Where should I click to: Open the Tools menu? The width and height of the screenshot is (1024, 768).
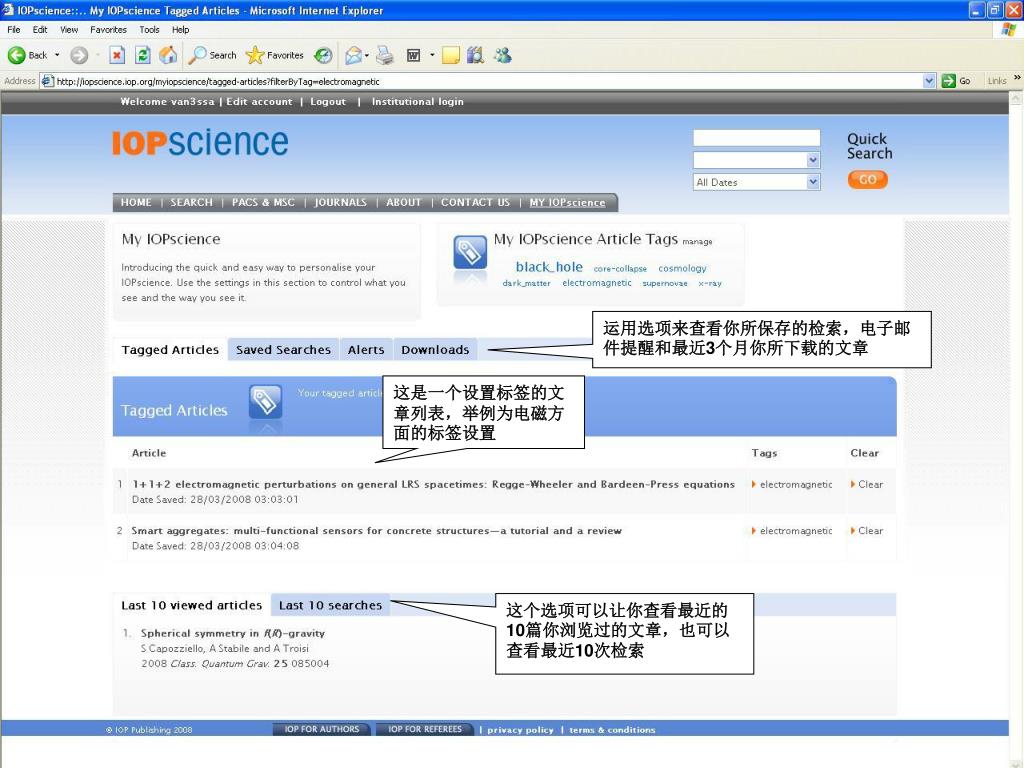[149, 29]
